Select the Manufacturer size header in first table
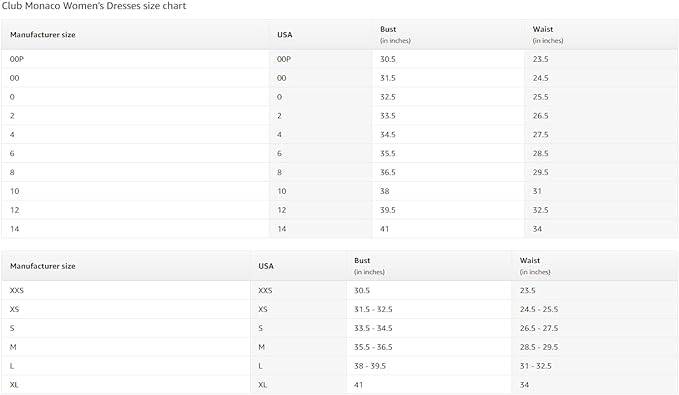 [43, 35]
